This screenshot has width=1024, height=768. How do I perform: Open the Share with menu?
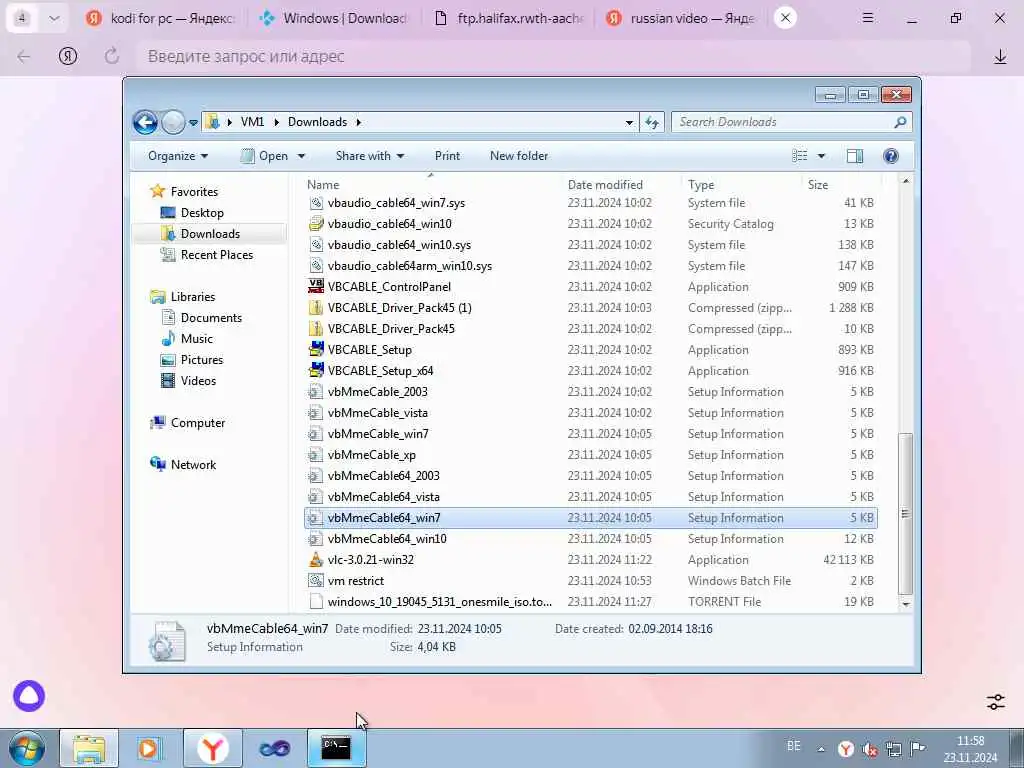coord(370,156)
